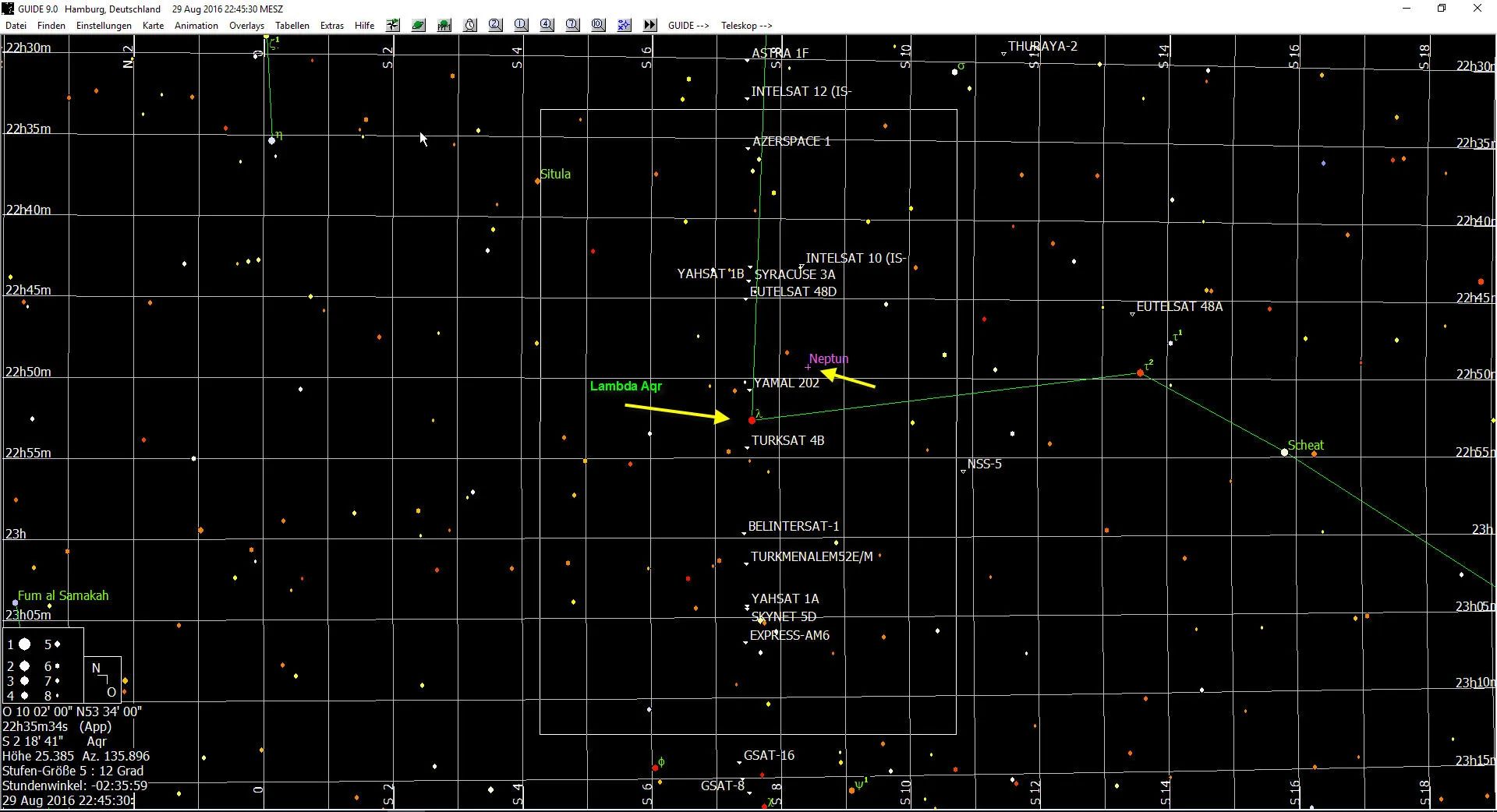
Task: Expand the Animation menu
Action: coord(196,26)
